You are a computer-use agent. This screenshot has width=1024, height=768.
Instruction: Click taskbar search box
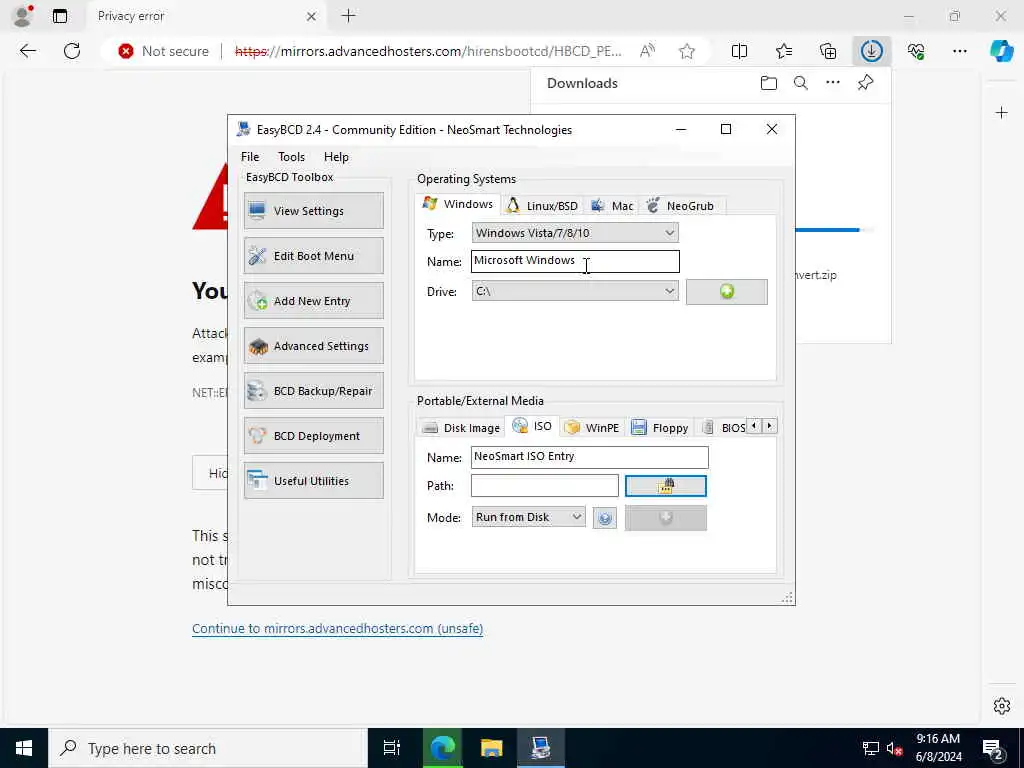[208, 748]
